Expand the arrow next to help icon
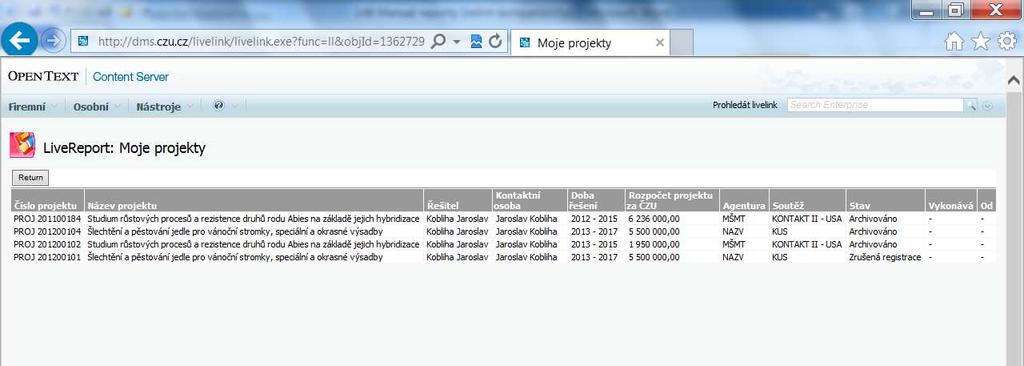 [x=236, y=106]
